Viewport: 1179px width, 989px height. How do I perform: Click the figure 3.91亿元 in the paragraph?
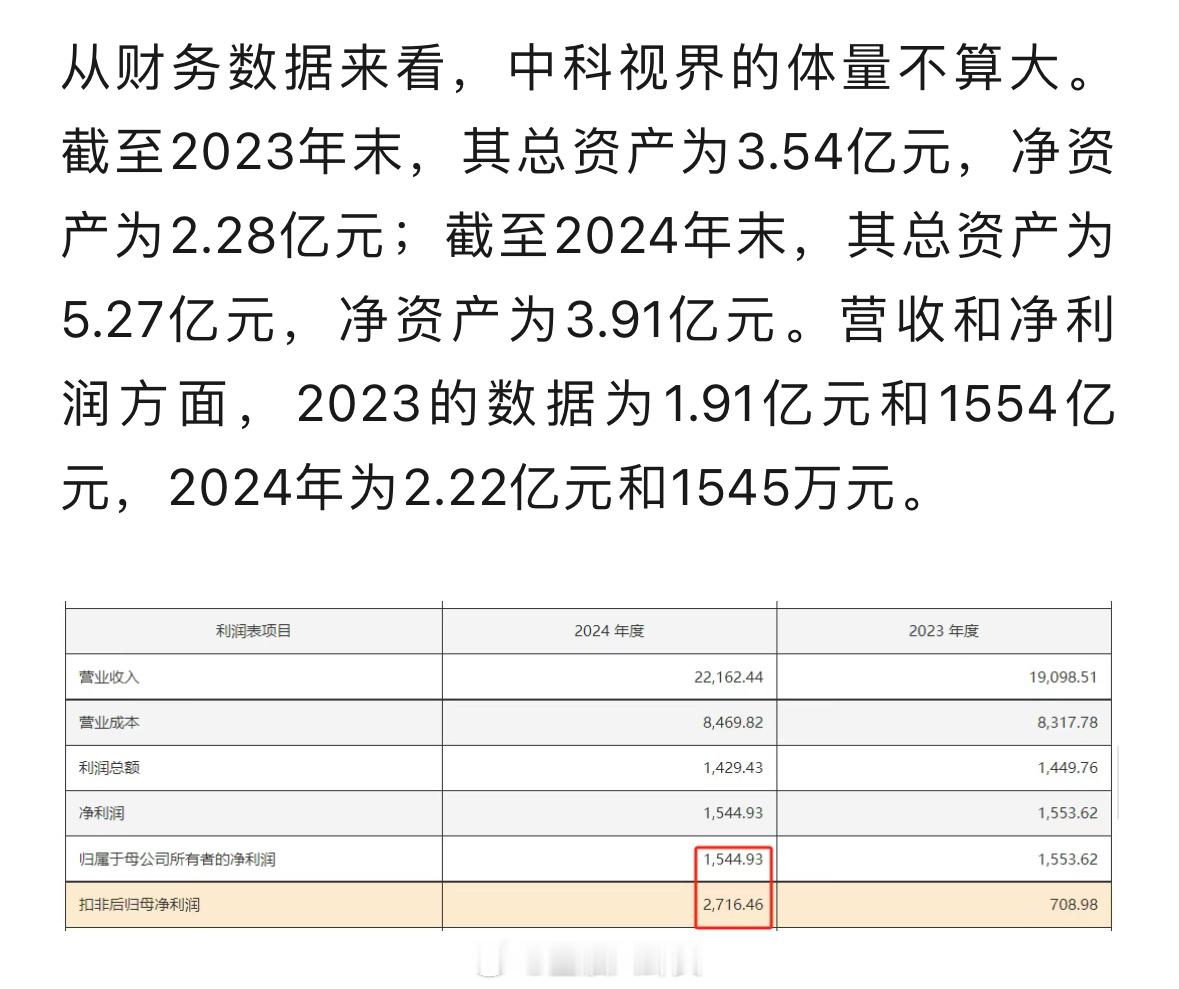[x=671, y=320]
